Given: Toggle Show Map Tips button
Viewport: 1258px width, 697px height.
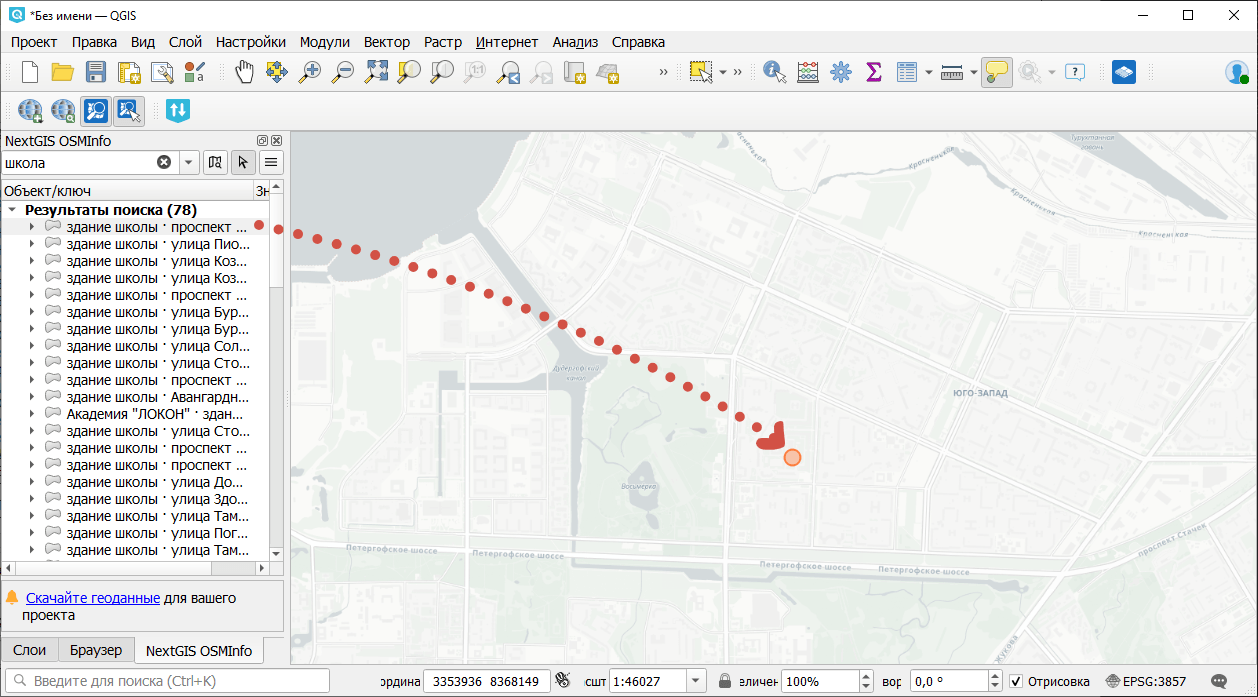Looking at the screenshot, I should [996, 72].
